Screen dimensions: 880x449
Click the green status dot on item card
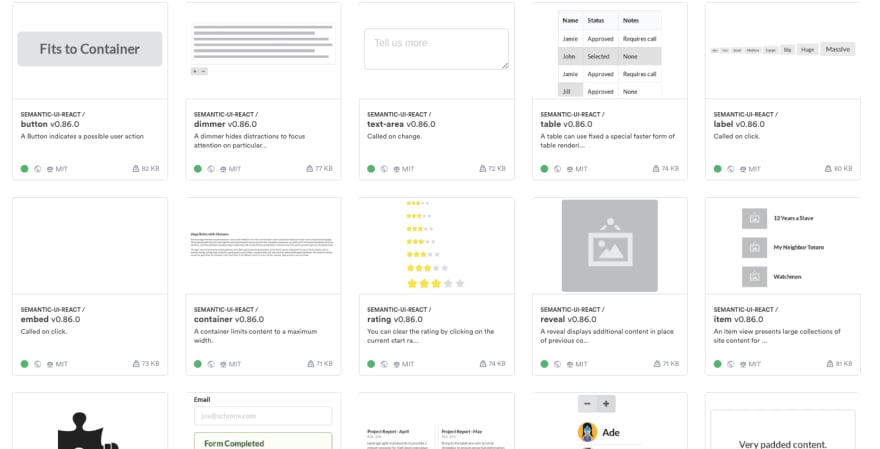[717, 364]
